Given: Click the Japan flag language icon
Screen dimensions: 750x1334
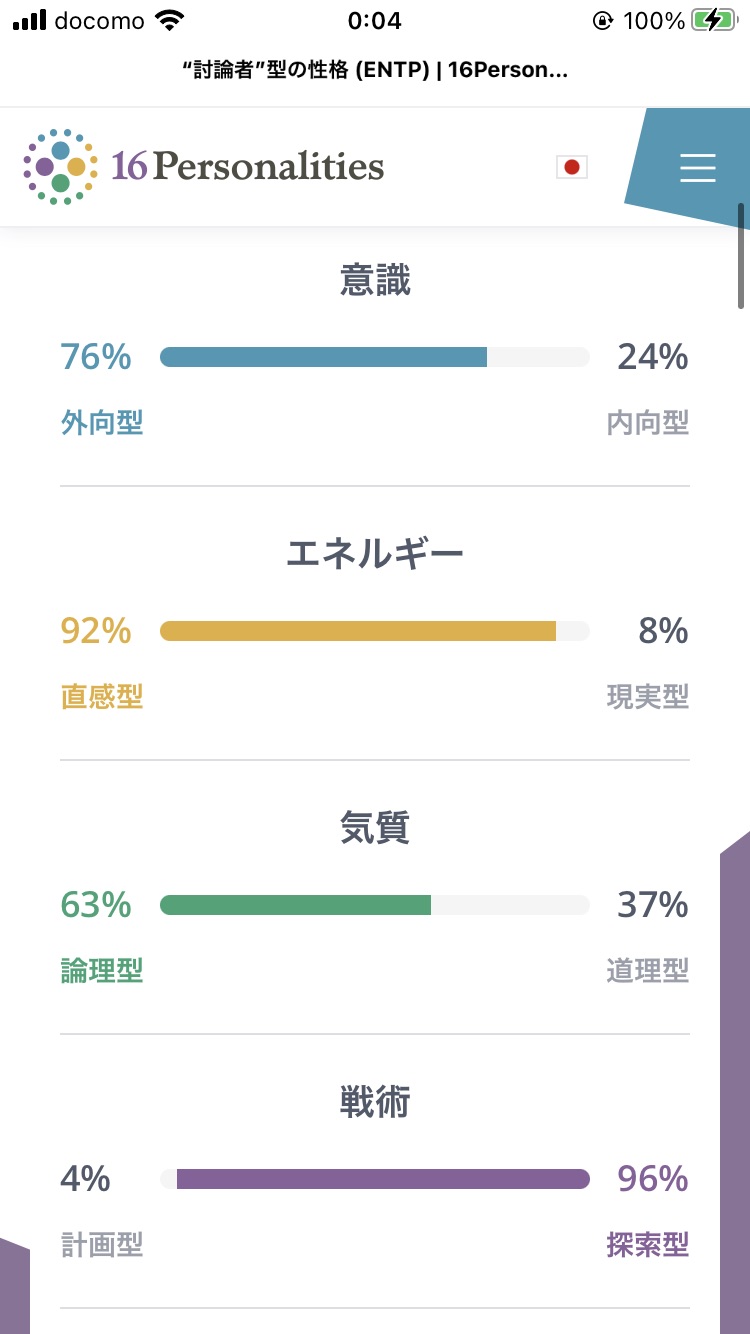Looking at the screenshot, I should [x=572, y=167].
